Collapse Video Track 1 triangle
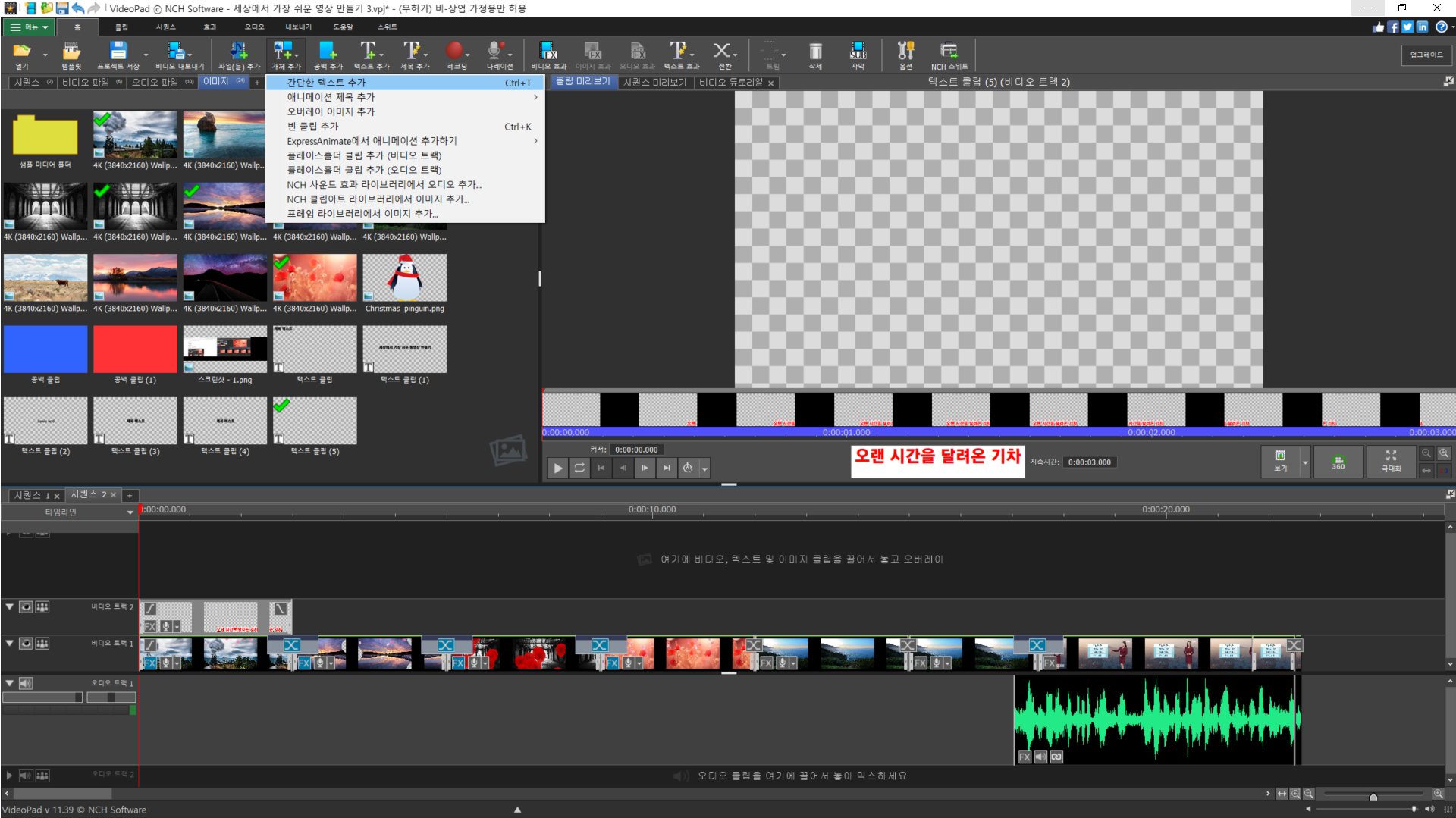 (x=10, y=644)
